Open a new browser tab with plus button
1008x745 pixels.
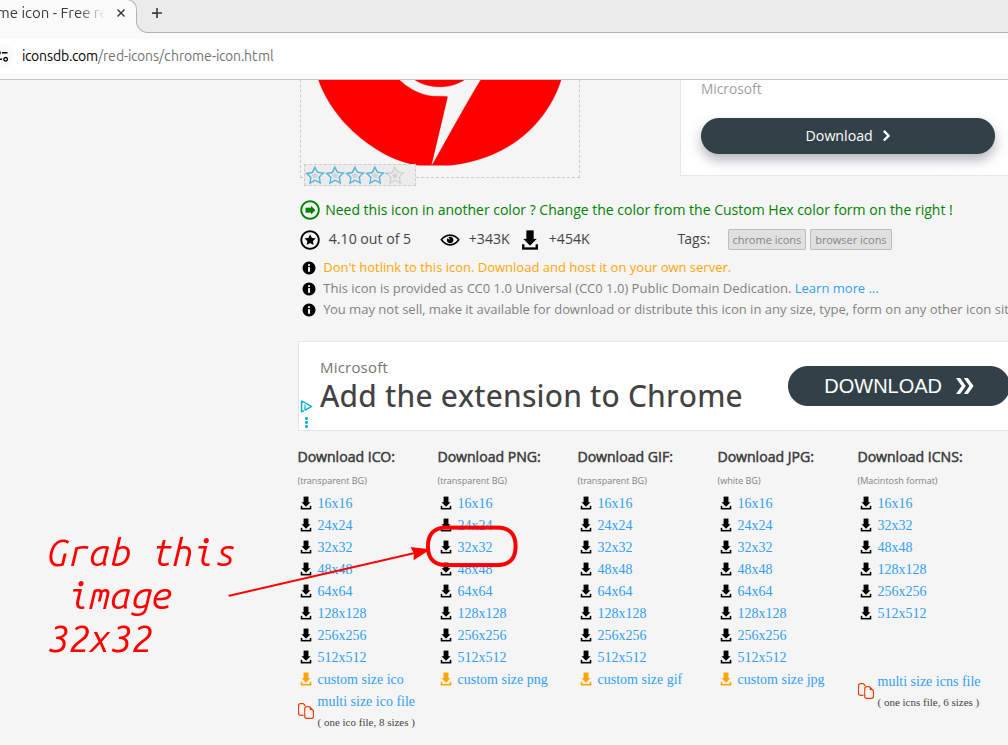156,13
